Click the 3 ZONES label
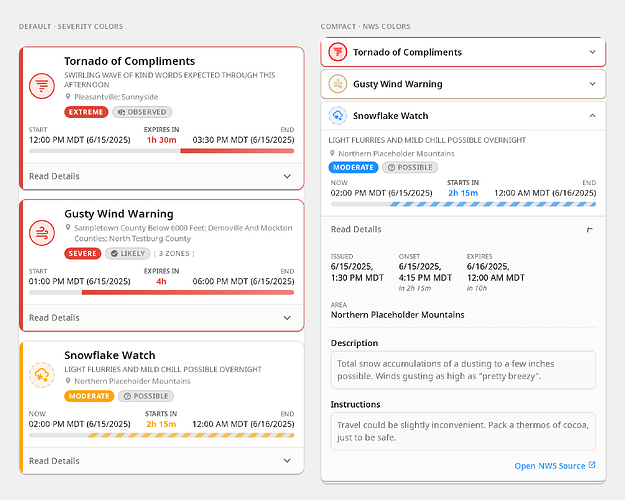This screenshot has height=500, width=625. click(174, 254)
